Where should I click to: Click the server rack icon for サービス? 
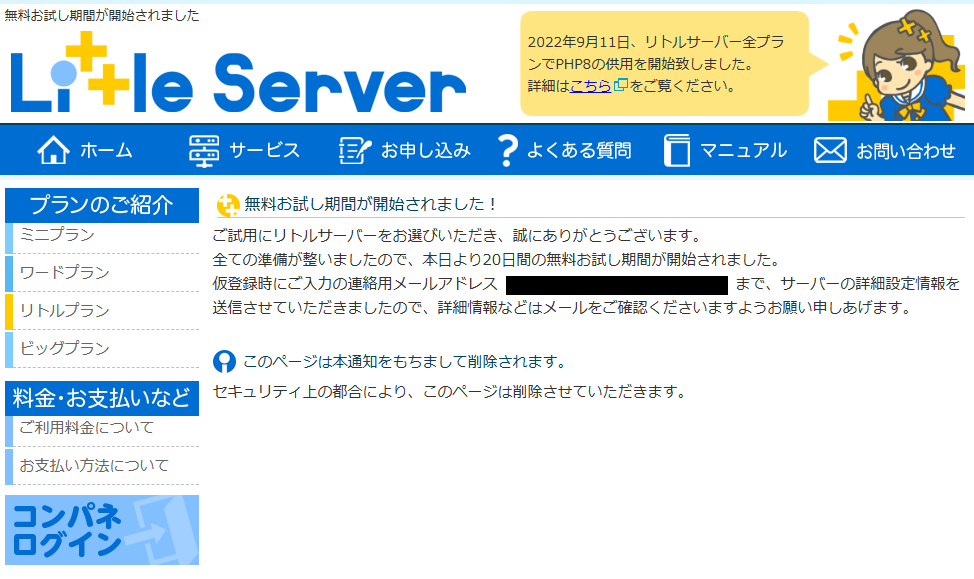[x=204, y=150]
